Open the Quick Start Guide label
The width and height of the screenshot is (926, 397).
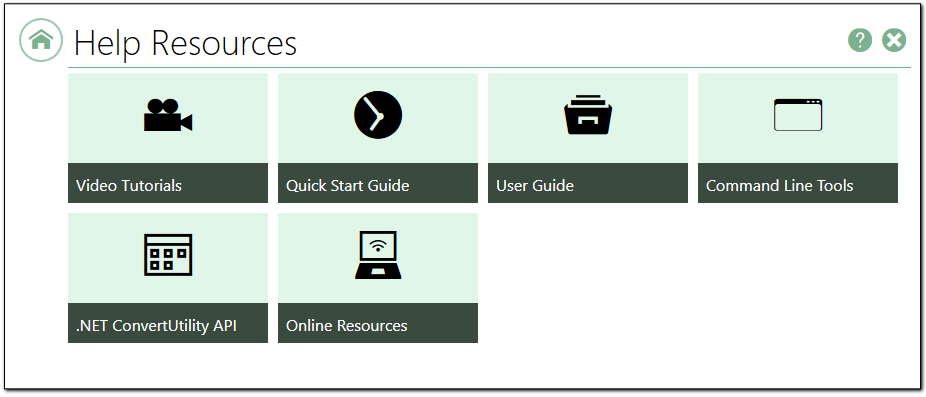347,186
